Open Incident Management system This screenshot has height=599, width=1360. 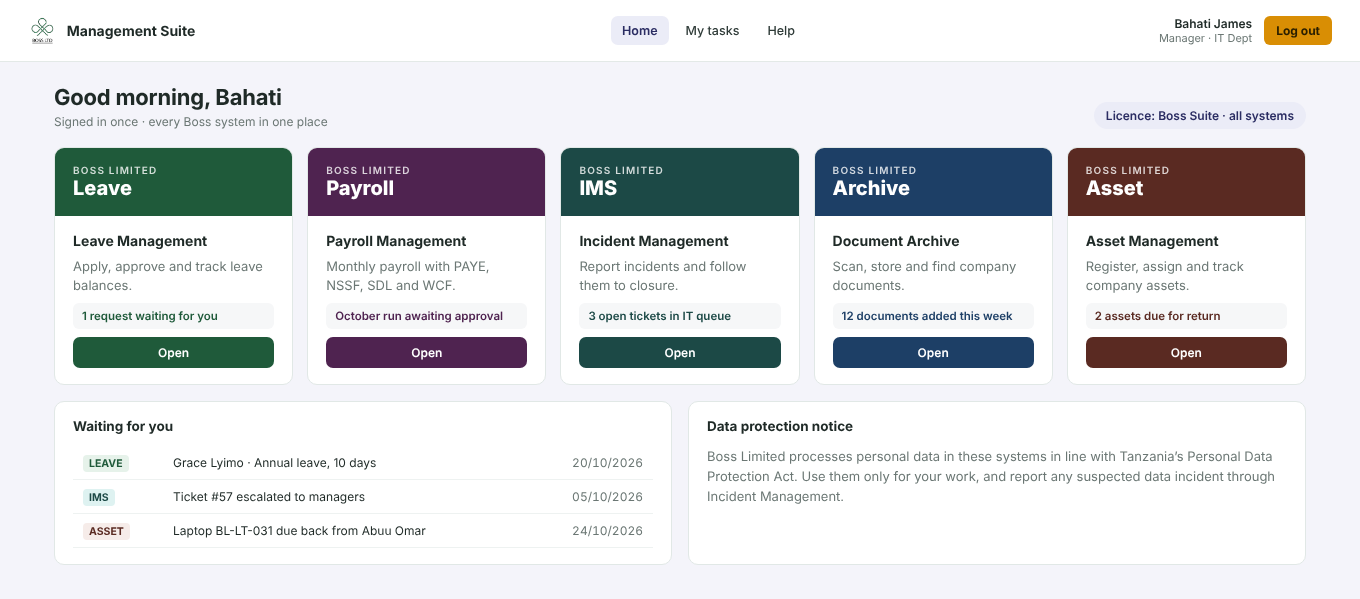coord(680,353)
